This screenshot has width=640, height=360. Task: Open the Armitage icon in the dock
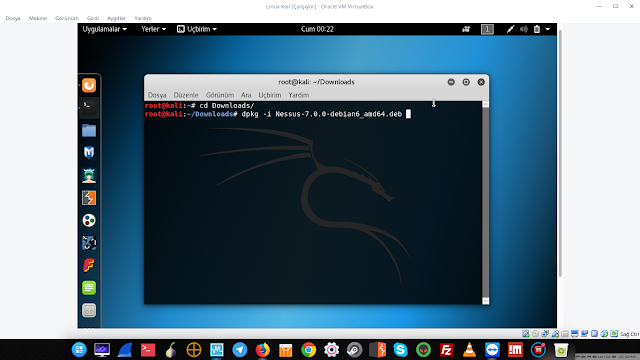click(89, 176)
